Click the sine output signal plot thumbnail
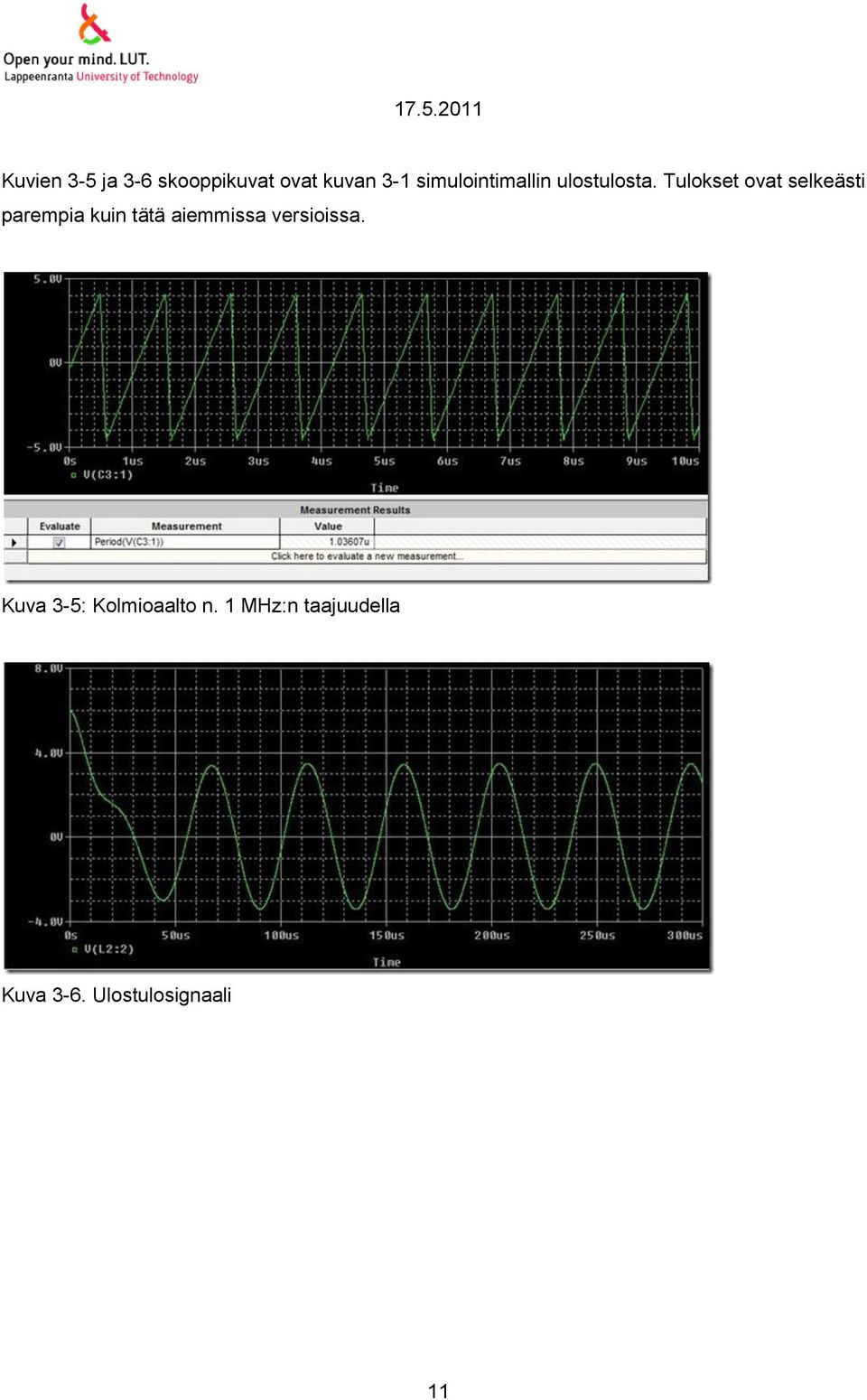 point(358,817)
